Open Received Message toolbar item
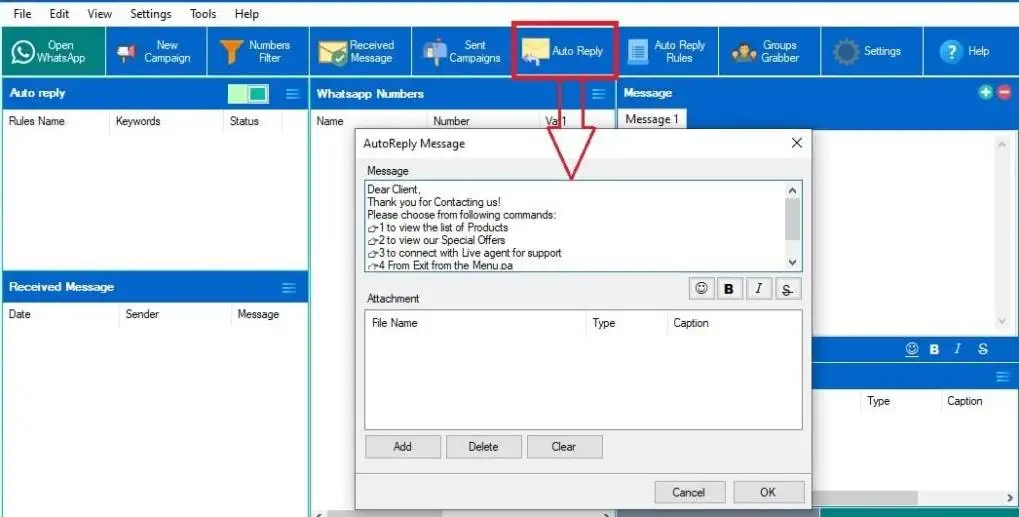The image size is (1019, 517). point(361,51)
